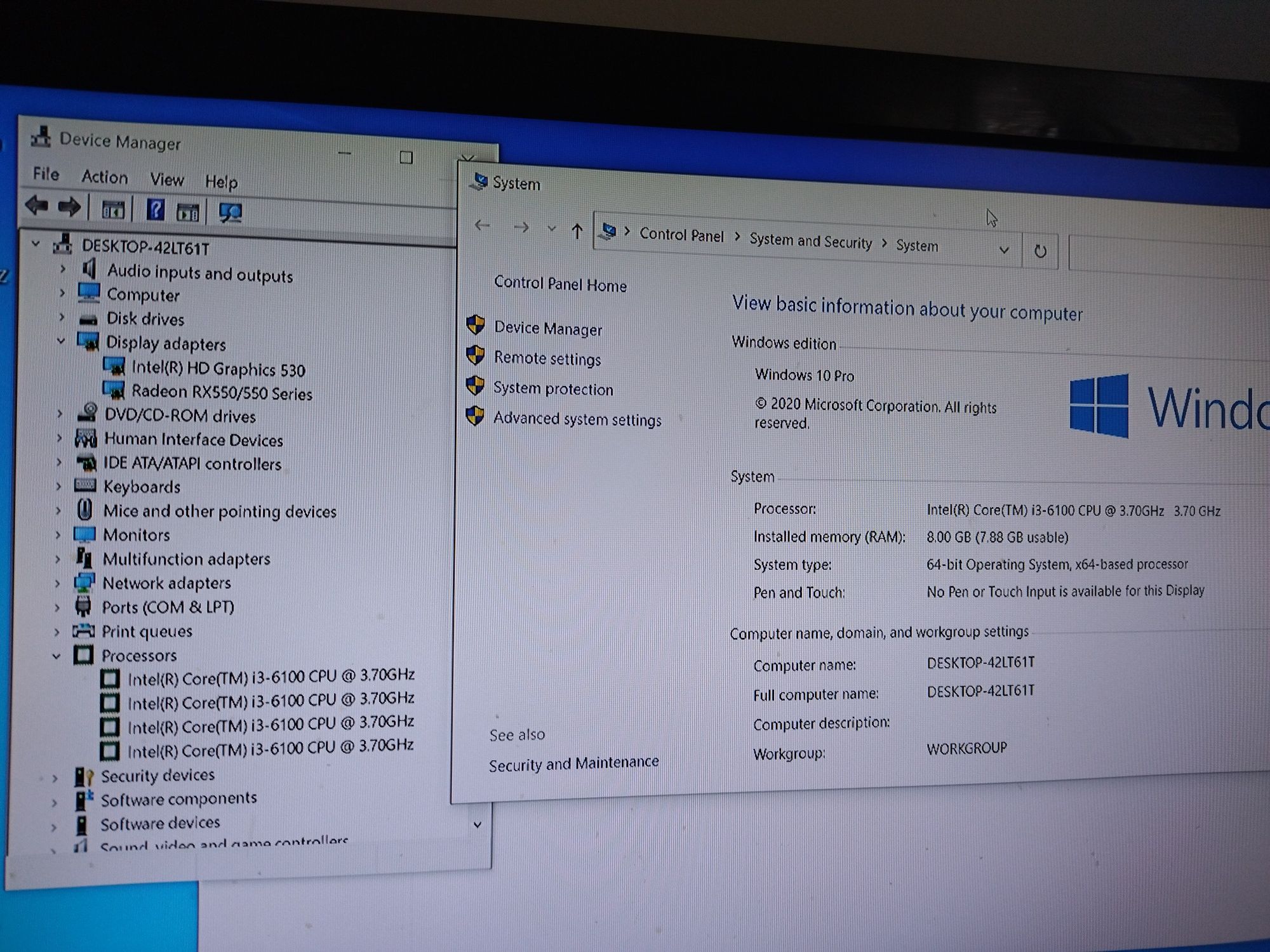The width and height of the screenshot is (1270, 952).
Task: Click the Show/Hide console tree toolbar icon
Action: (113, 209)
